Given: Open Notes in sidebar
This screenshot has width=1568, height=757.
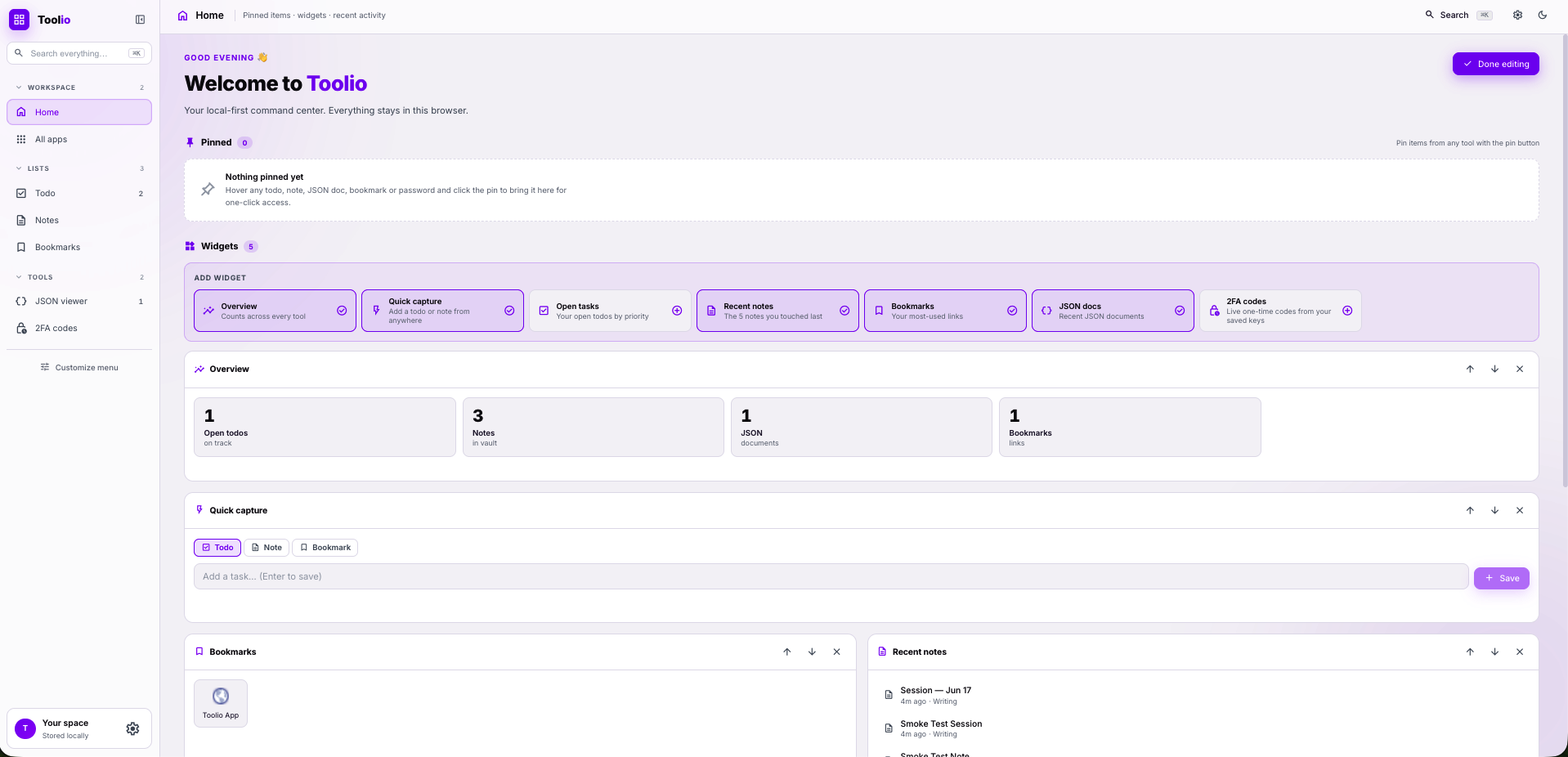Looking at the screenshot, I should coord(79,220).
